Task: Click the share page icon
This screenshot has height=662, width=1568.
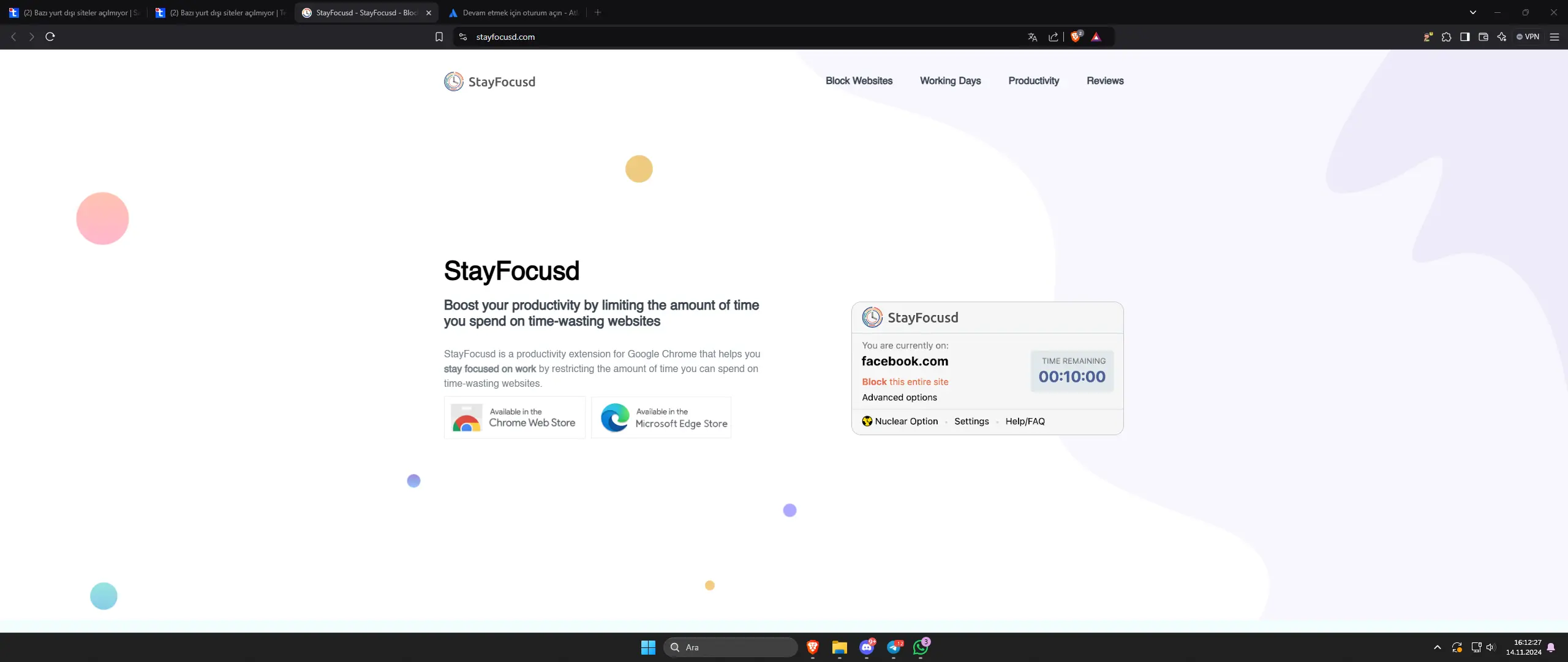Action: pyautogui.click(x=1053, y=37)
